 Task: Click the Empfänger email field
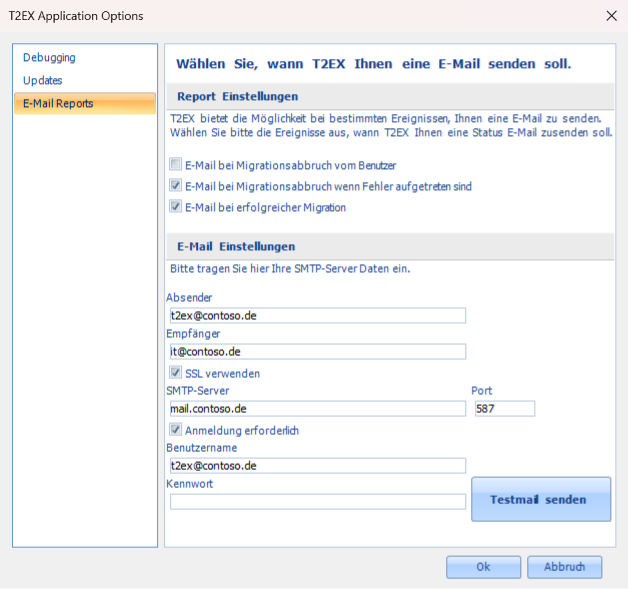(318, 352)
